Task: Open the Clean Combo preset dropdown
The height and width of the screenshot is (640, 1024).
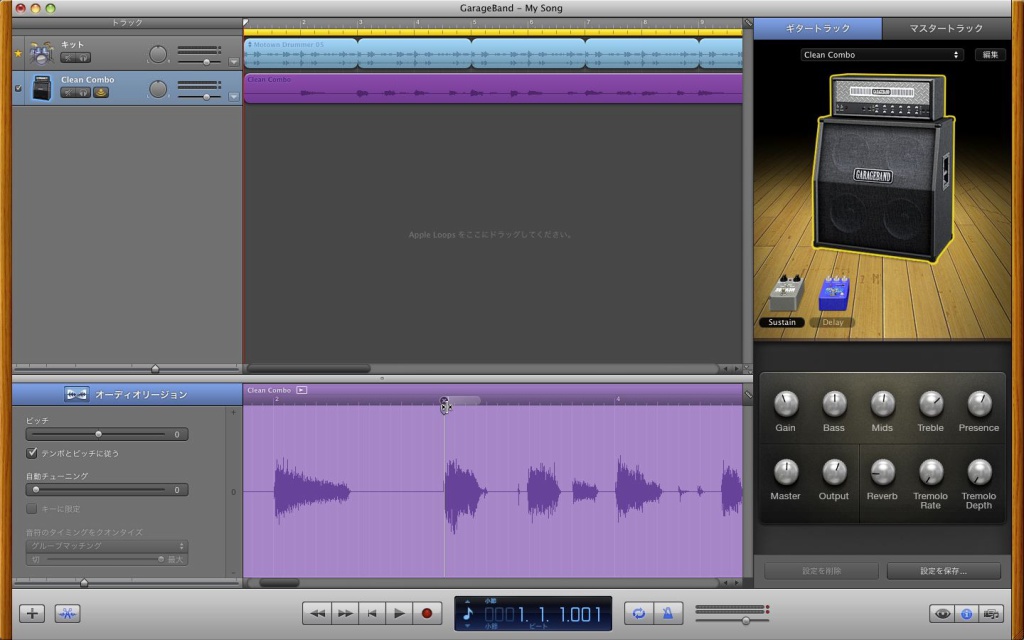Action: click(x=882, y=55)
